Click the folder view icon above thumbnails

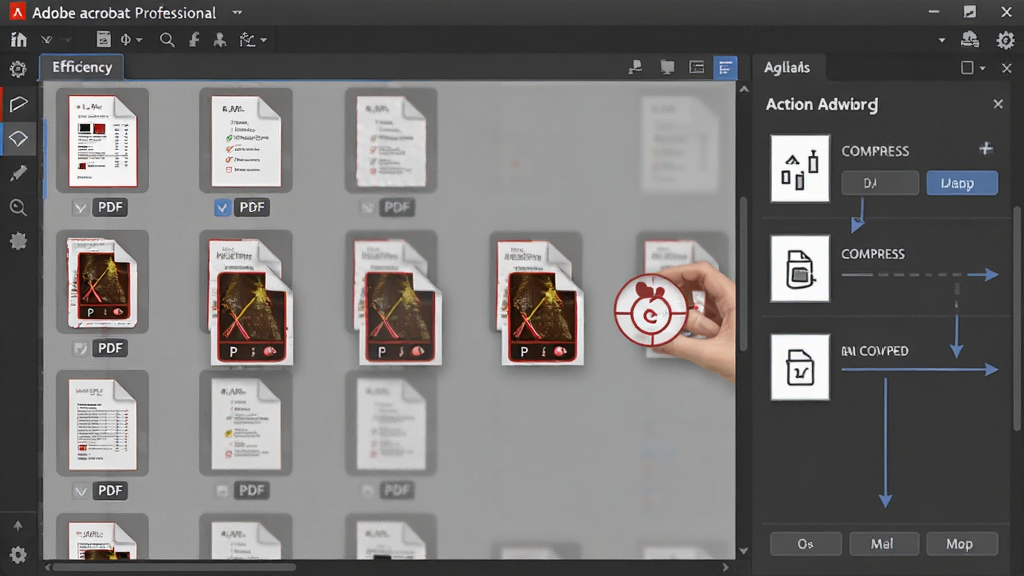click(667, 67)
